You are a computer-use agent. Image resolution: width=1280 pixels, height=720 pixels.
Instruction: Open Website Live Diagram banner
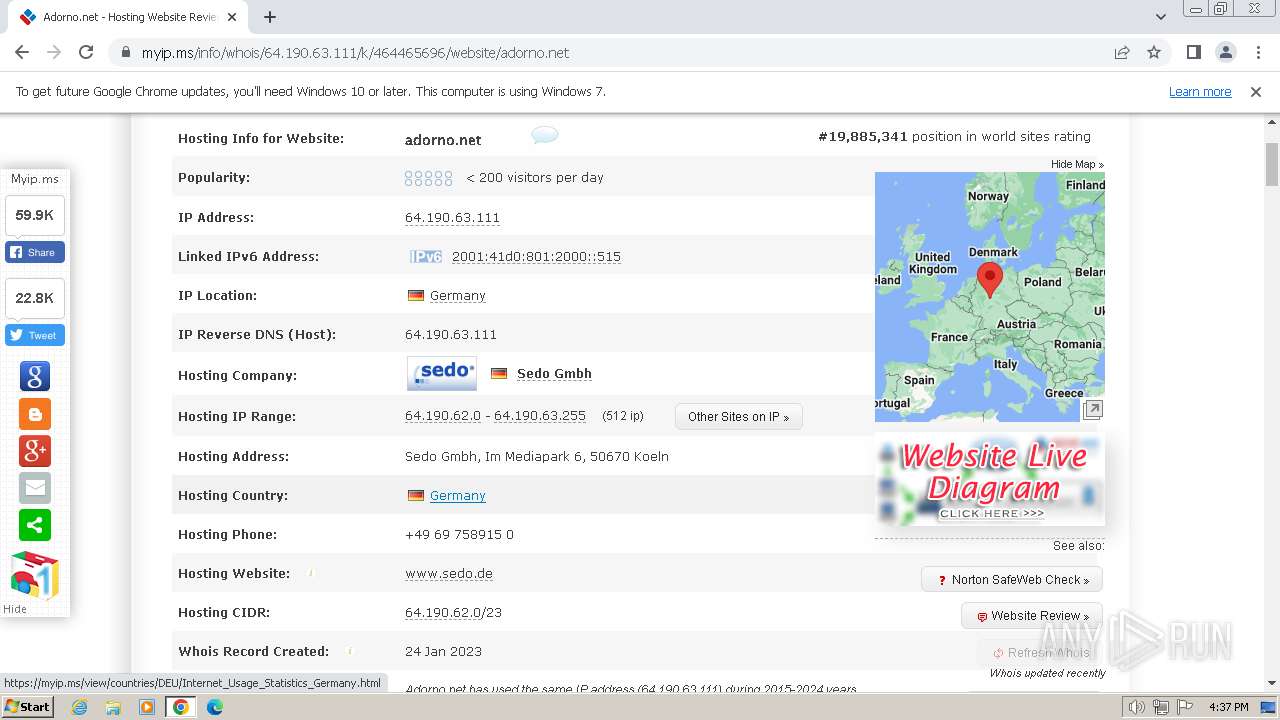tap(990, 480)
